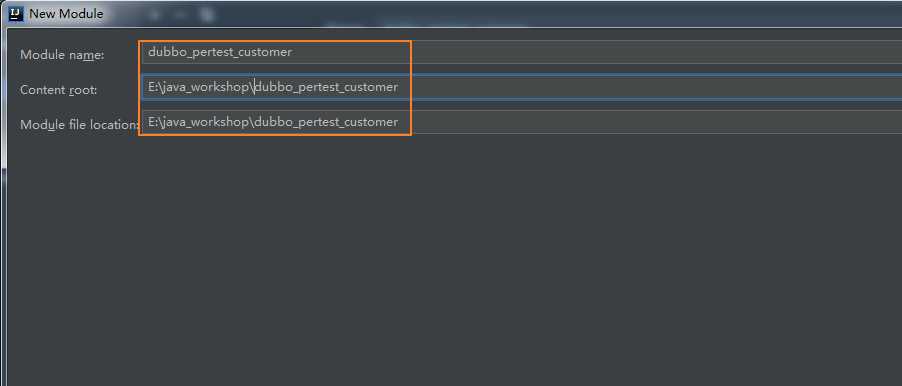Click the "Module file location:" label
902x386 pixels.
pos(79,125)
